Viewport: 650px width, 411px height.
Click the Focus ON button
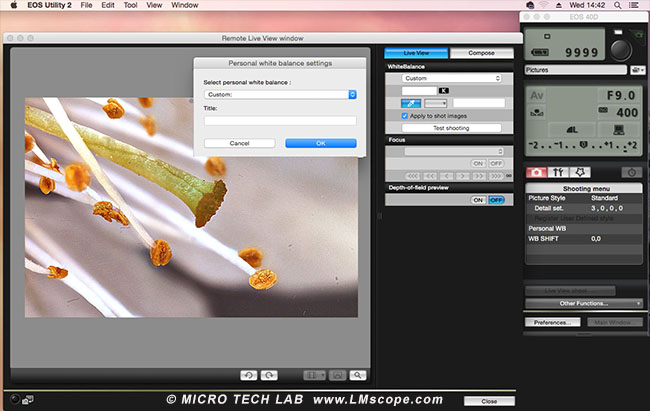478,163
